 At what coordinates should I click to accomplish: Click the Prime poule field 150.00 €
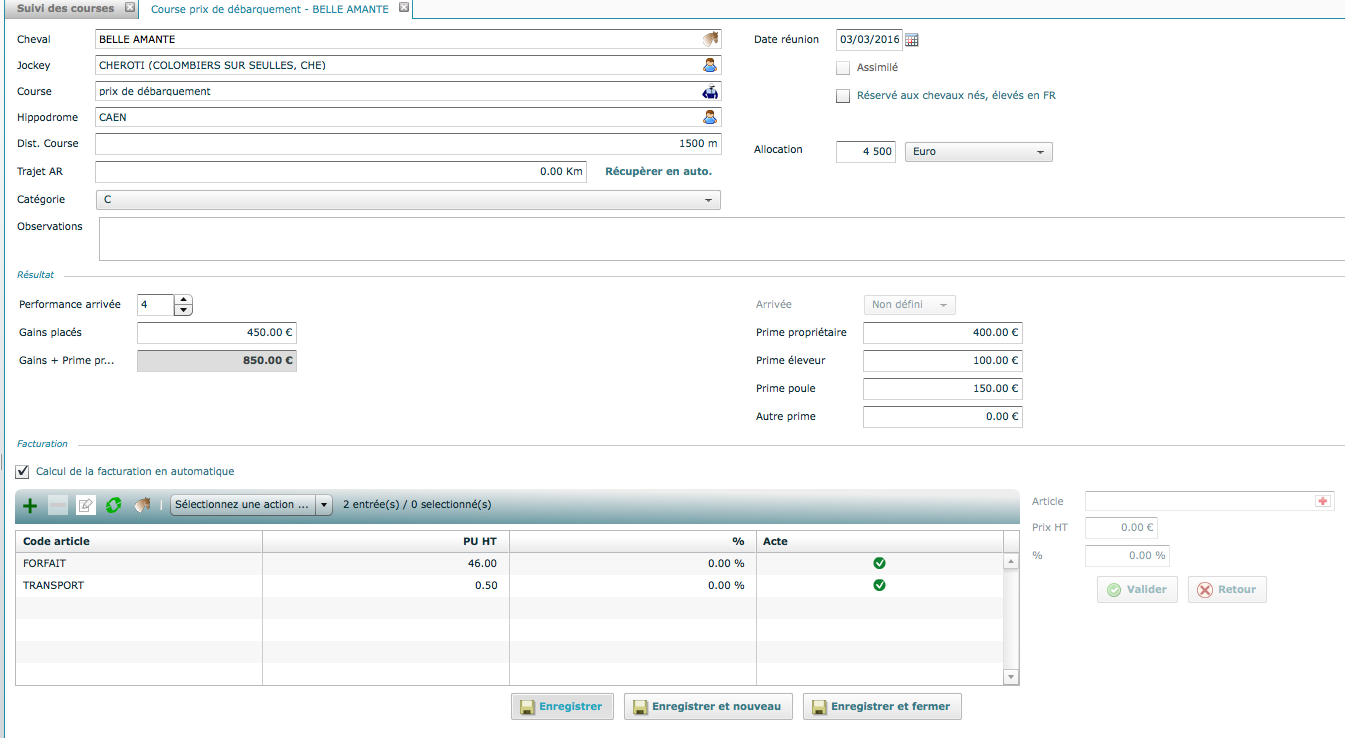(943, 389)
